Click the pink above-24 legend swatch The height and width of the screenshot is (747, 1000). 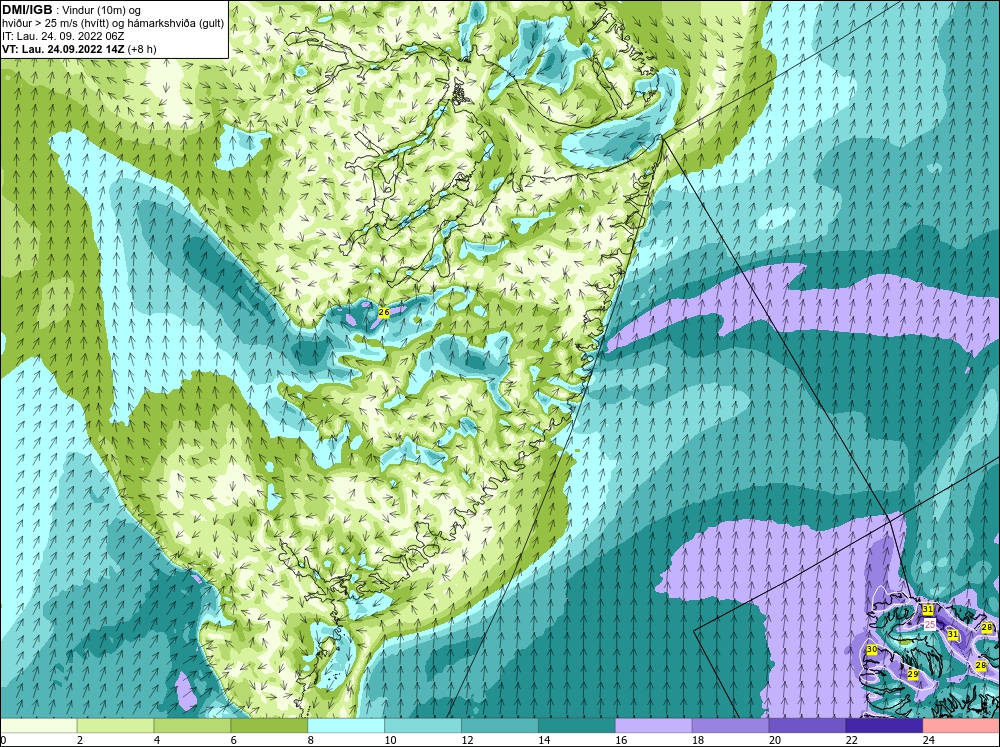961,726
